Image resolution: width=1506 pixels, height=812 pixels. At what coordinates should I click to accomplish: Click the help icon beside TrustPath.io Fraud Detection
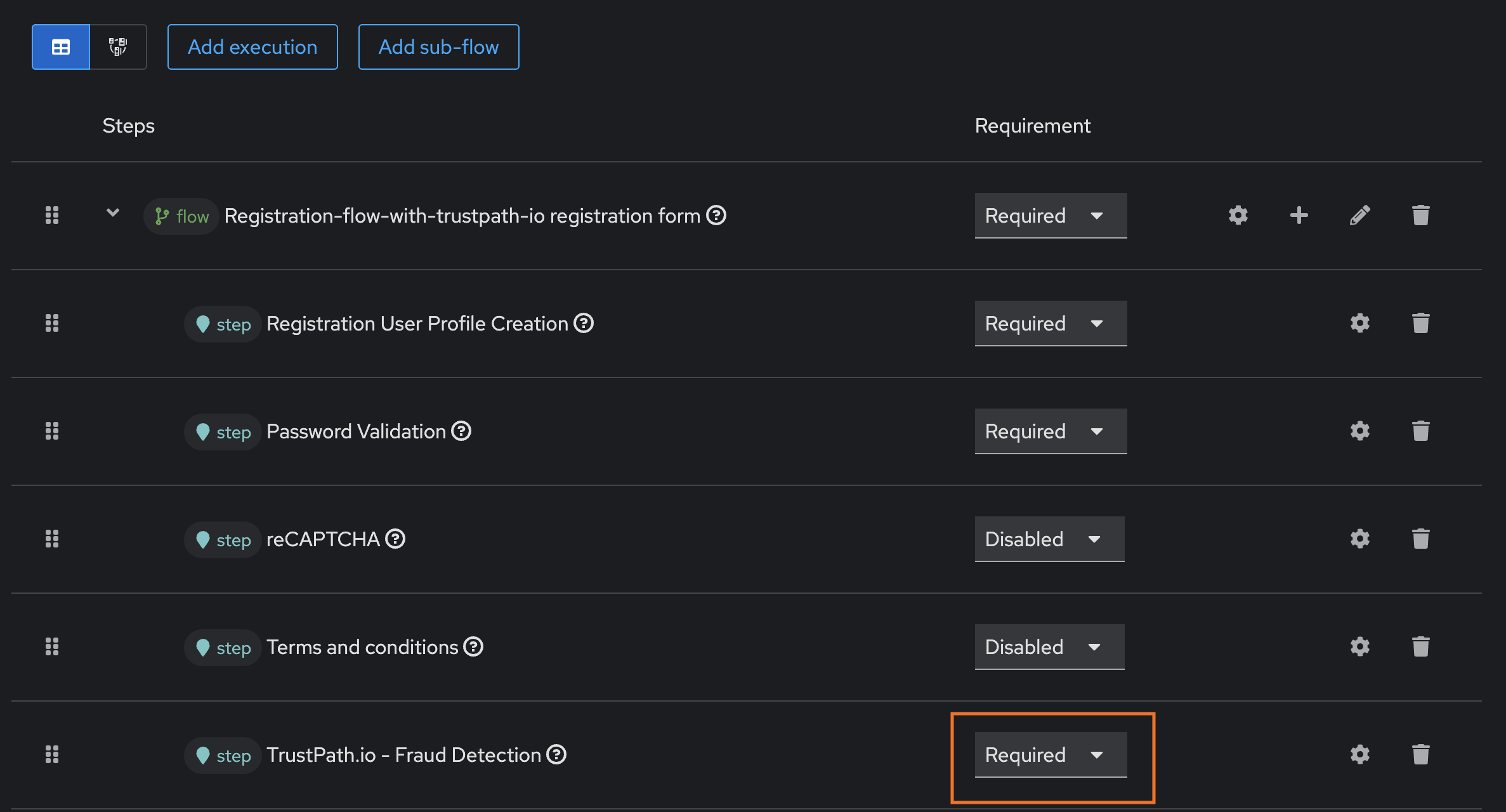click(556, 754)
